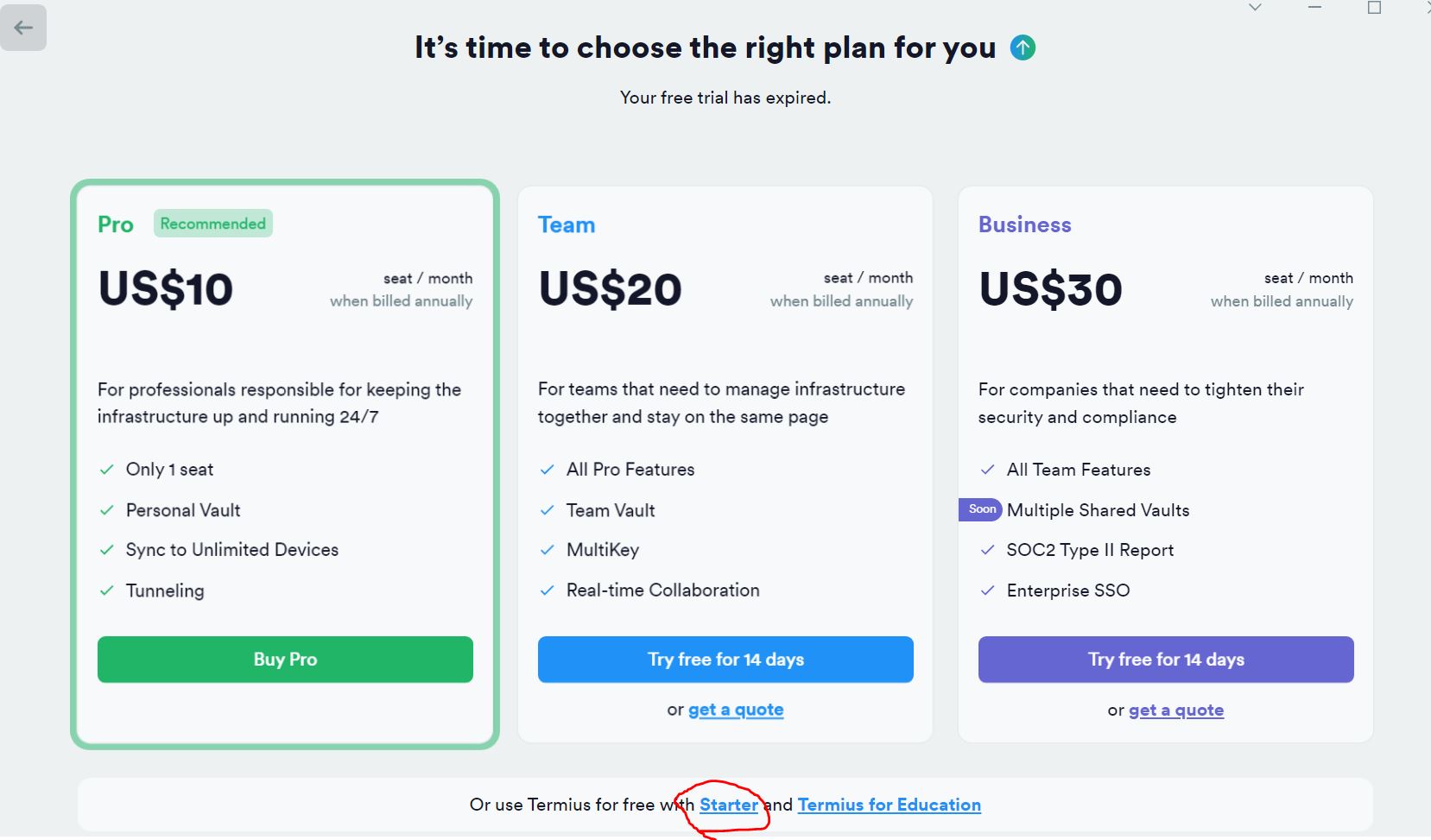Select the Pro plan heading
The width and height of the screenshot is (1431, 840).
point(116,224)
